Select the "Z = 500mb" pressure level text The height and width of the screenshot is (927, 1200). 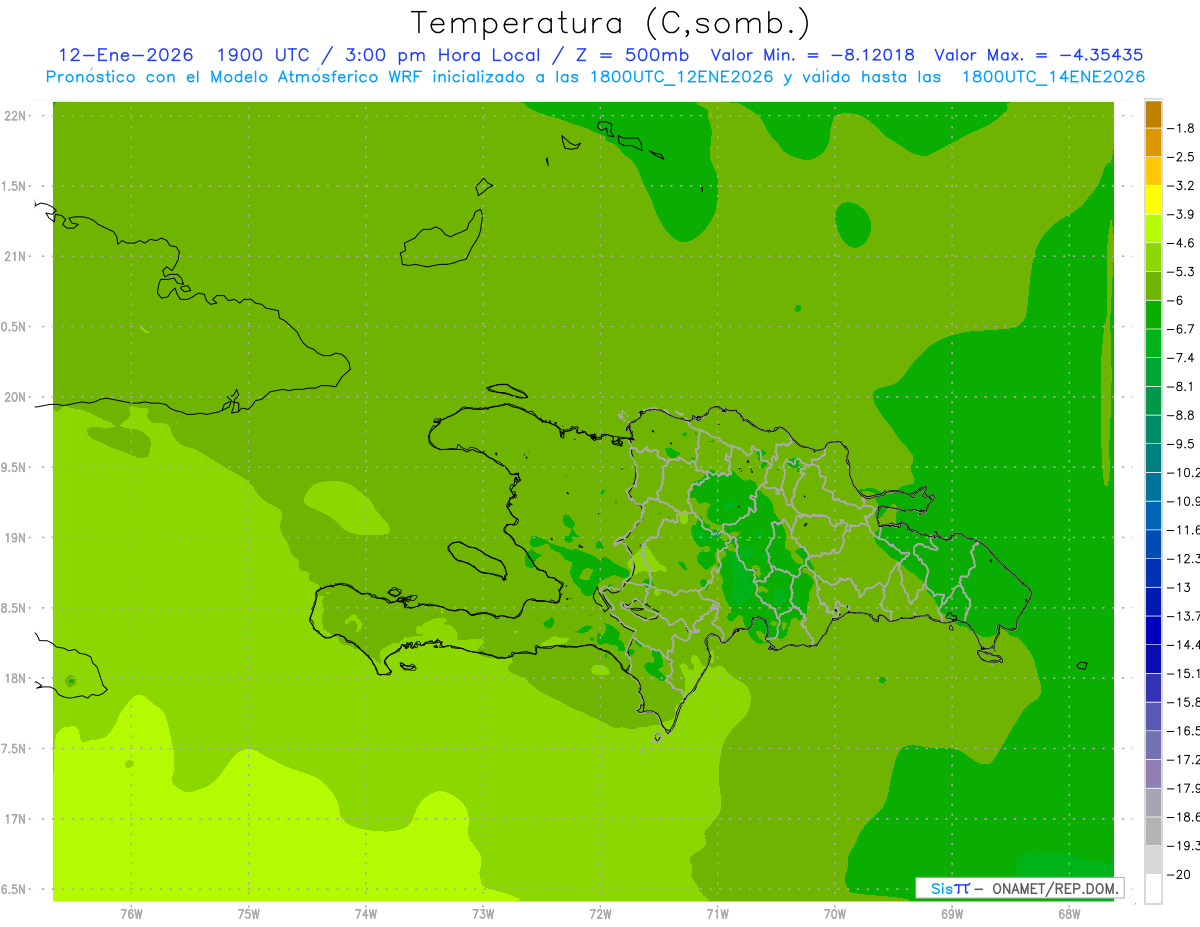coord(629,55)
